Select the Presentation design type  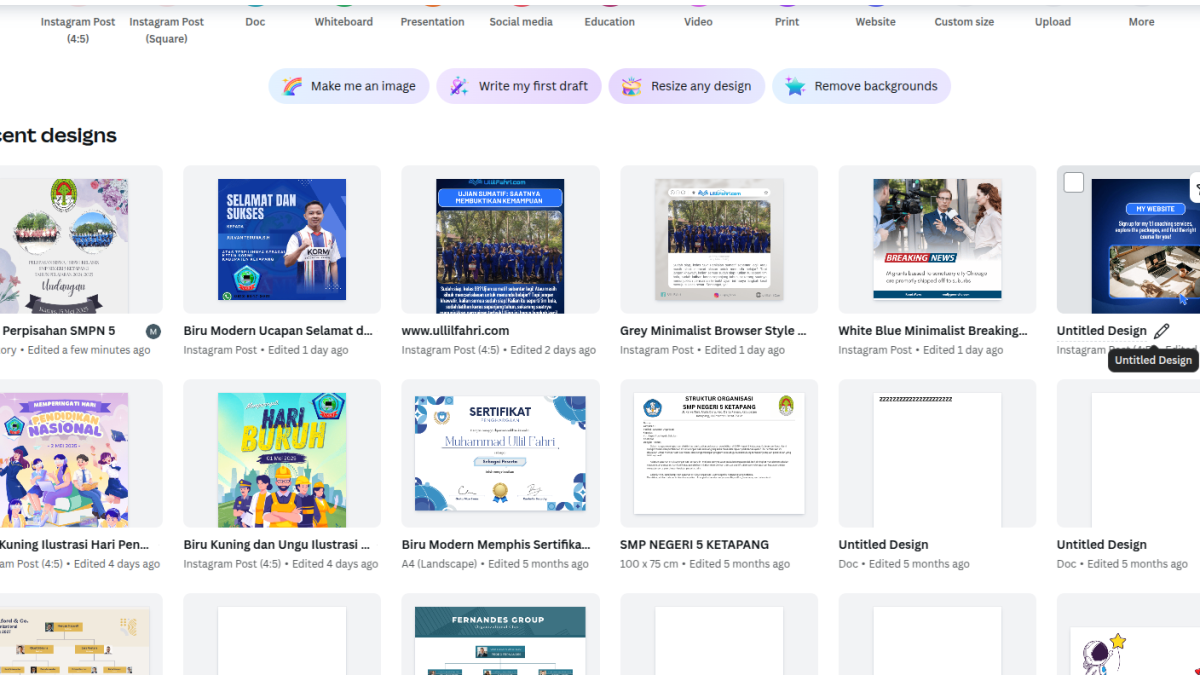(x=432, y=22)
